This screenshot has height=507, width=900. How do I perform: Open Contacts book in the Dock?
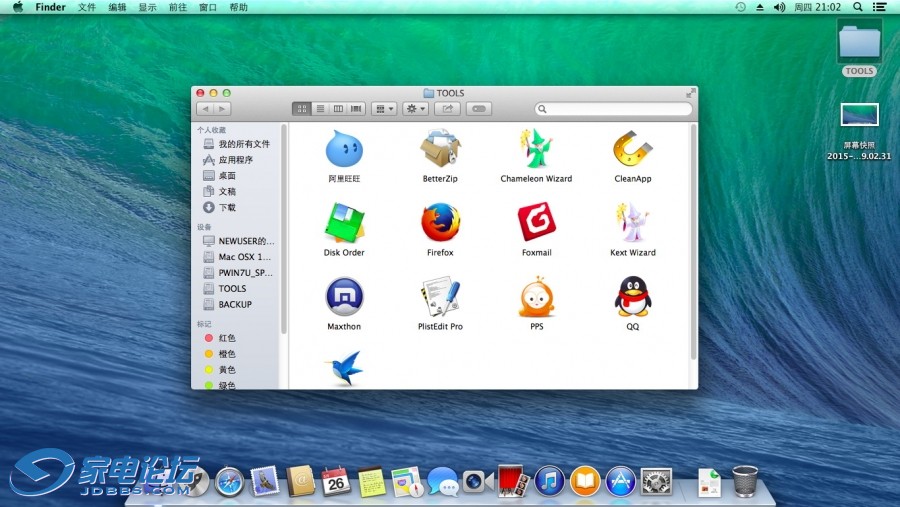[301, 481]
